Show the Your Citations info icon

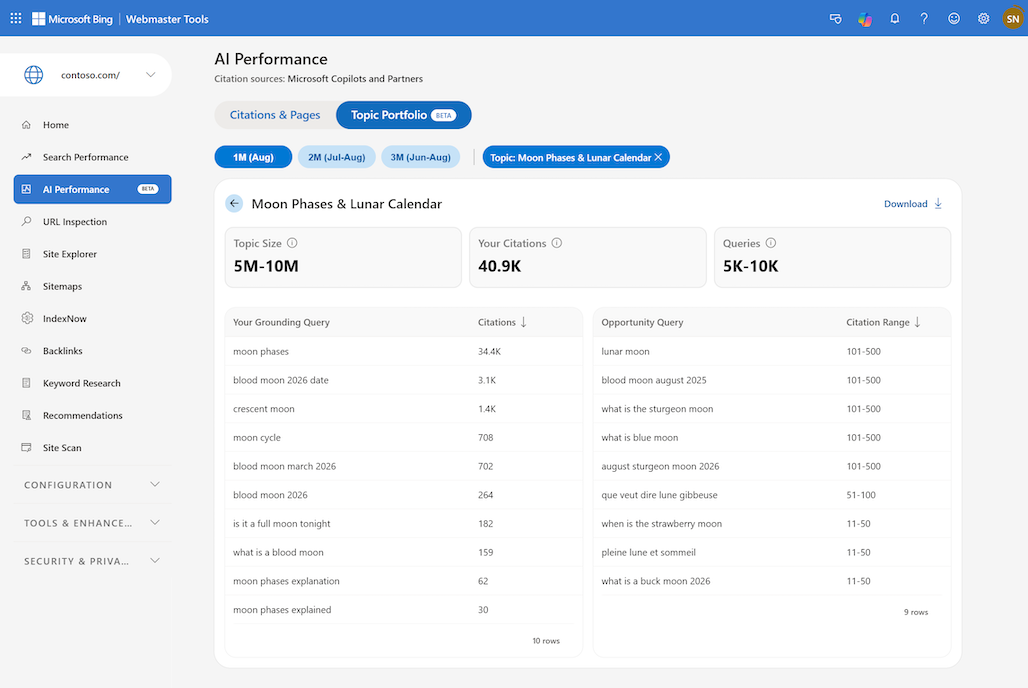(x=557, y=243)
